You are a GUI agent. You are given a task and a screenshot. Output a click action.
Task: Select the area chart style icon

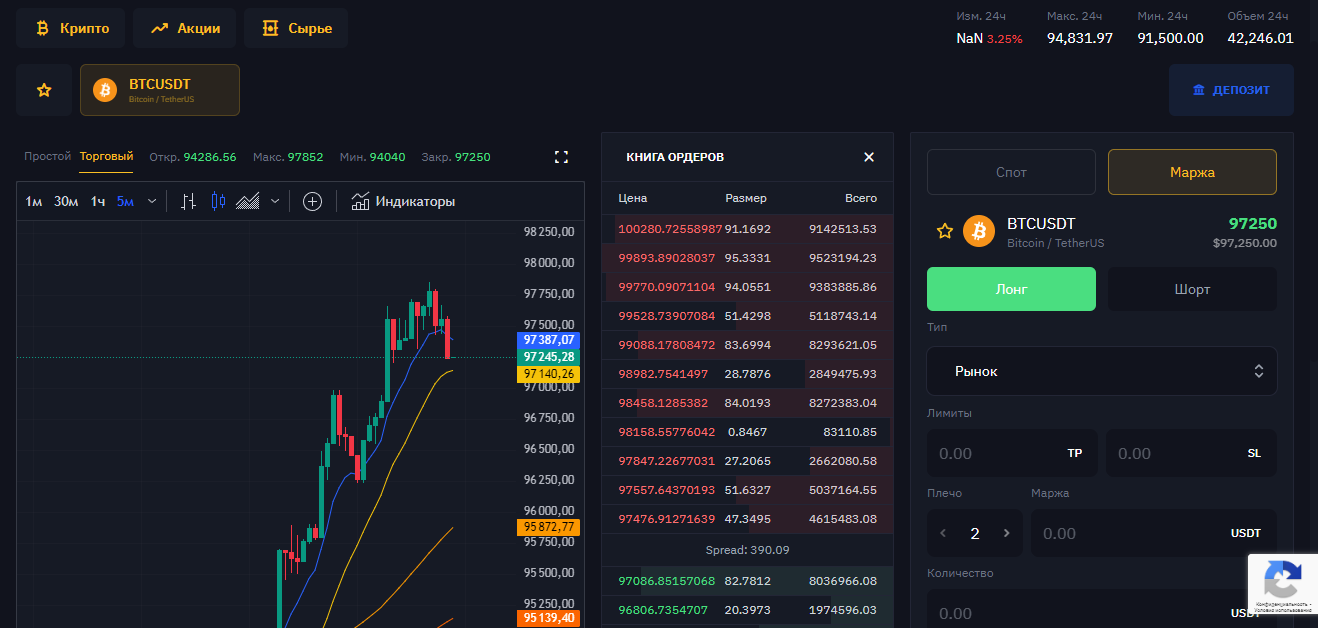pyautogui.click(x=248, y=201)
